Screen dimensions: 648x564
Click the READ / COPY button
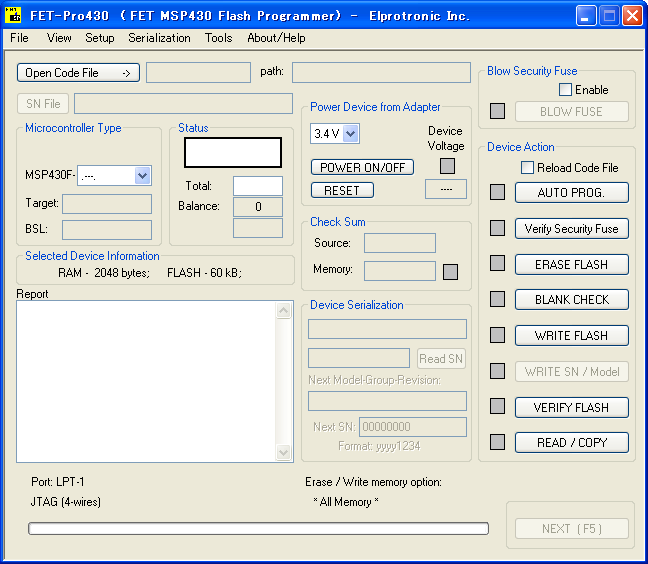tap(572, 443)
